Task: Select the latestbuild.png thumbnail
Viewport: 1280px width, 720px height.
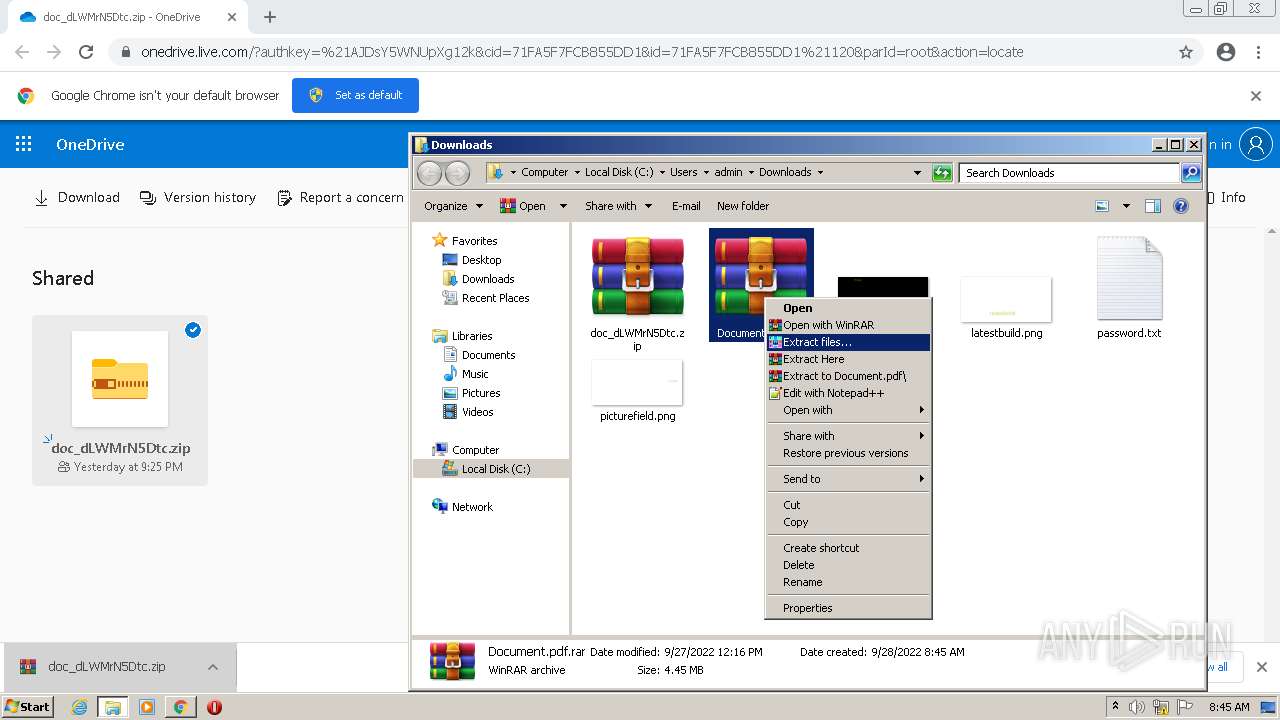Action: [1006, 299]
